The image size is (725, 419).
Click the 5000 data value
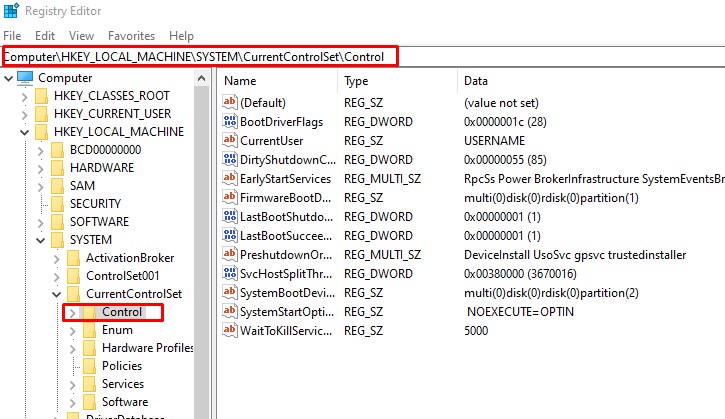tap(476, 331)
